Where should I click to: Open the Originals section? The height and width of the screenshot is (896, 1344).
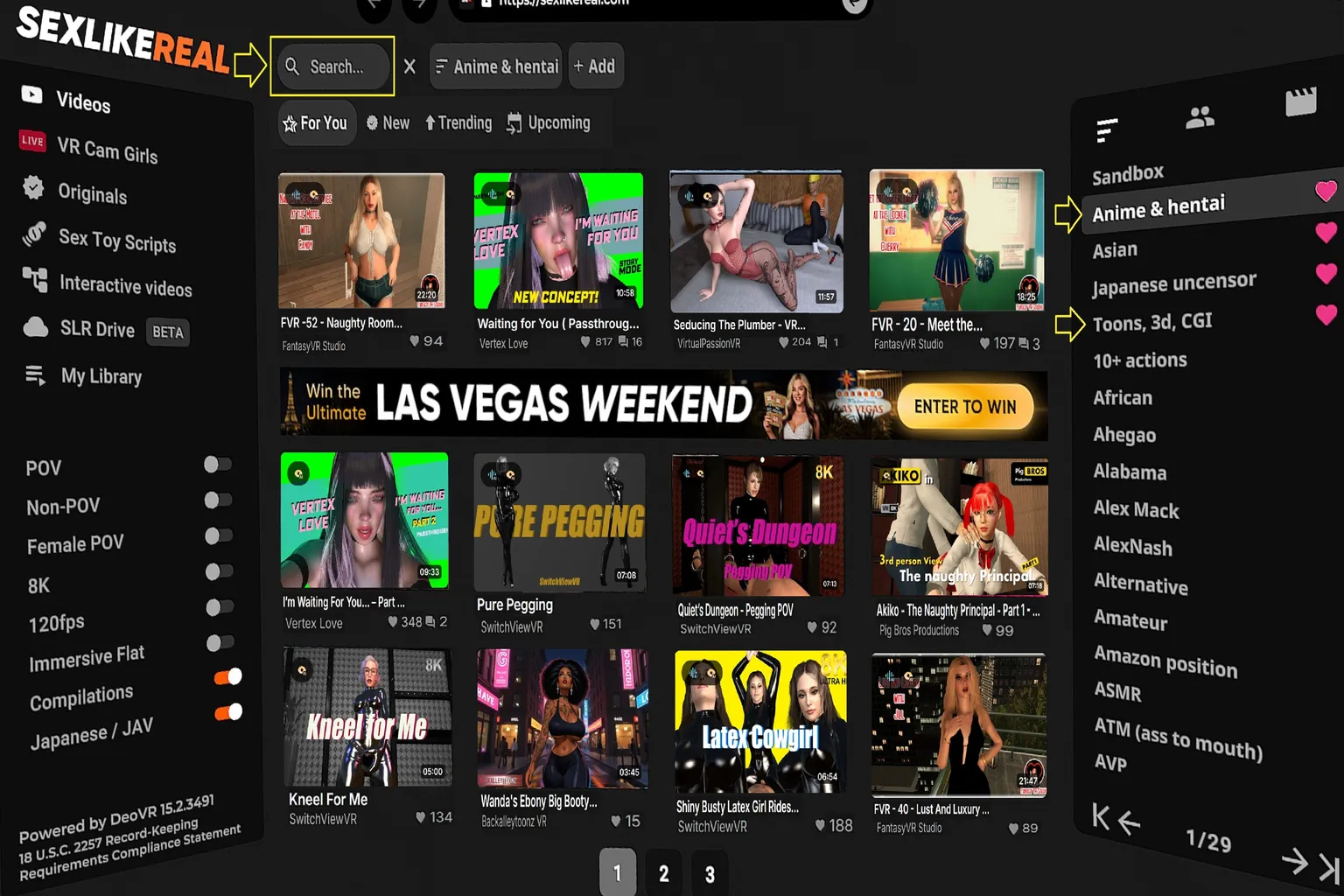click(75, 191)
